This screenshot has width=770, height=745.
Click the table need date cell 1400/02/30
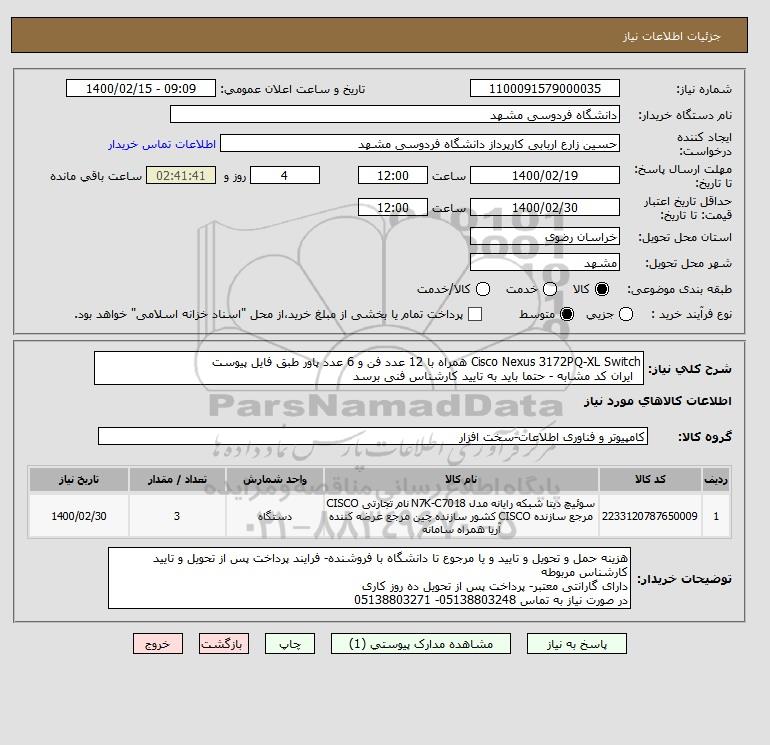point(79,516)
